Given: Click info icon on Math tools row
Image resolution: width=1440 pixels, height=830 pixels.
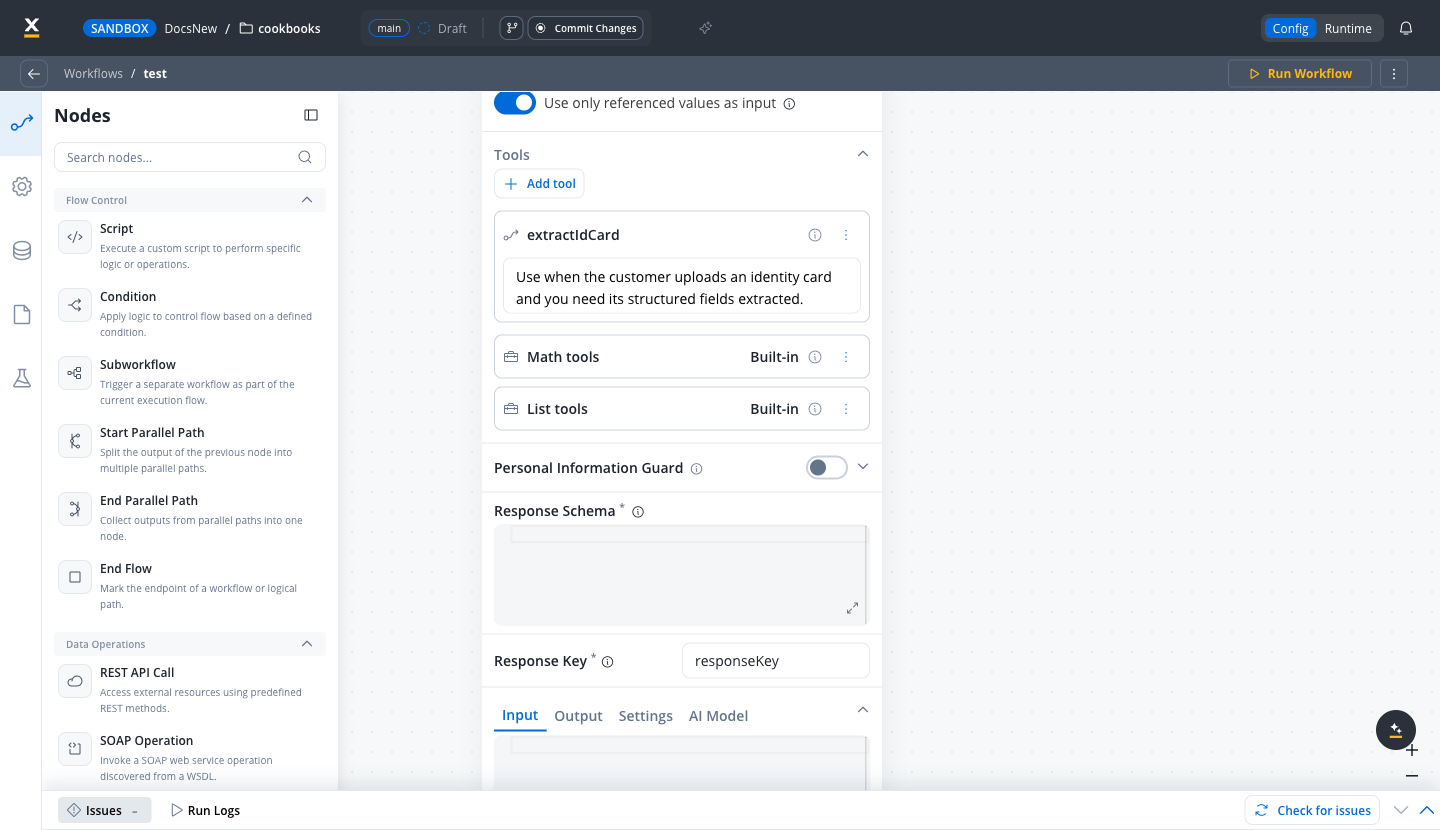Looking at the screenshot, I should (x=815, y=357).
